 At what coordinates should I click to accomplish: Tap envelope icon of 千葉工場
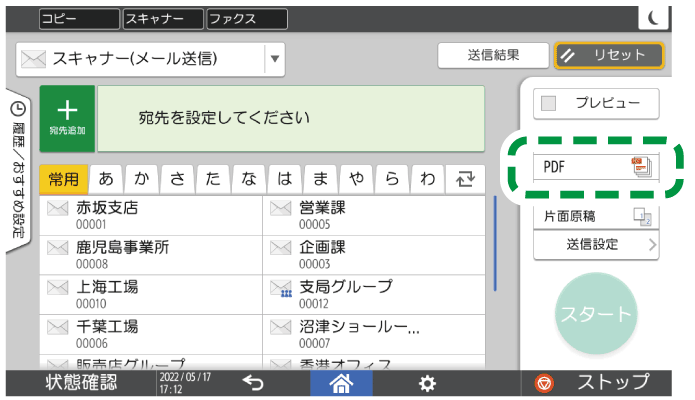[58, 327]
